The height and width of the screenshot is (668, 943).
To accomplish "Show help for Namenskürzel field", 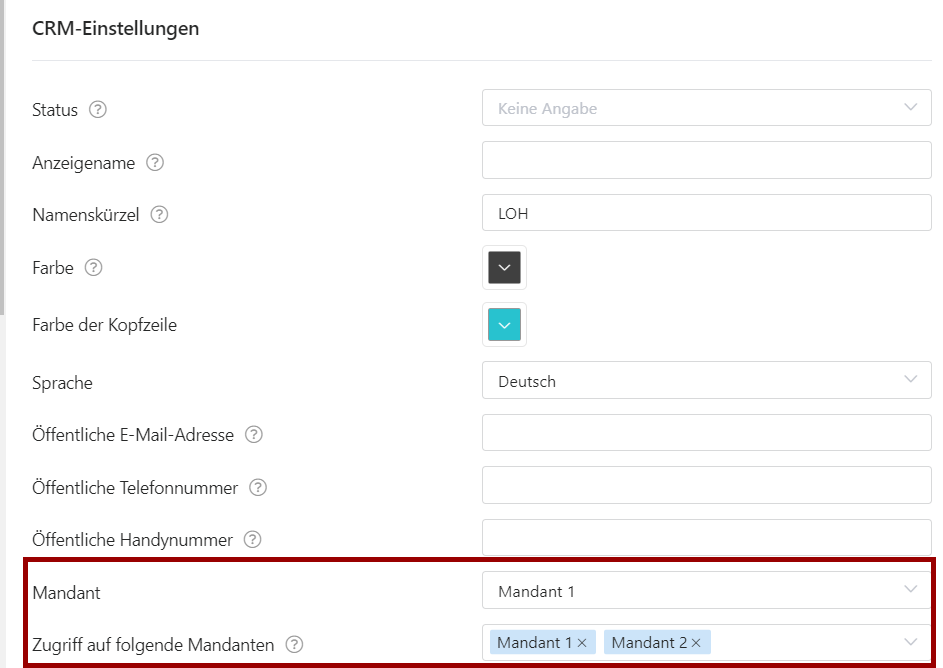I will click(x=159, y=215).
